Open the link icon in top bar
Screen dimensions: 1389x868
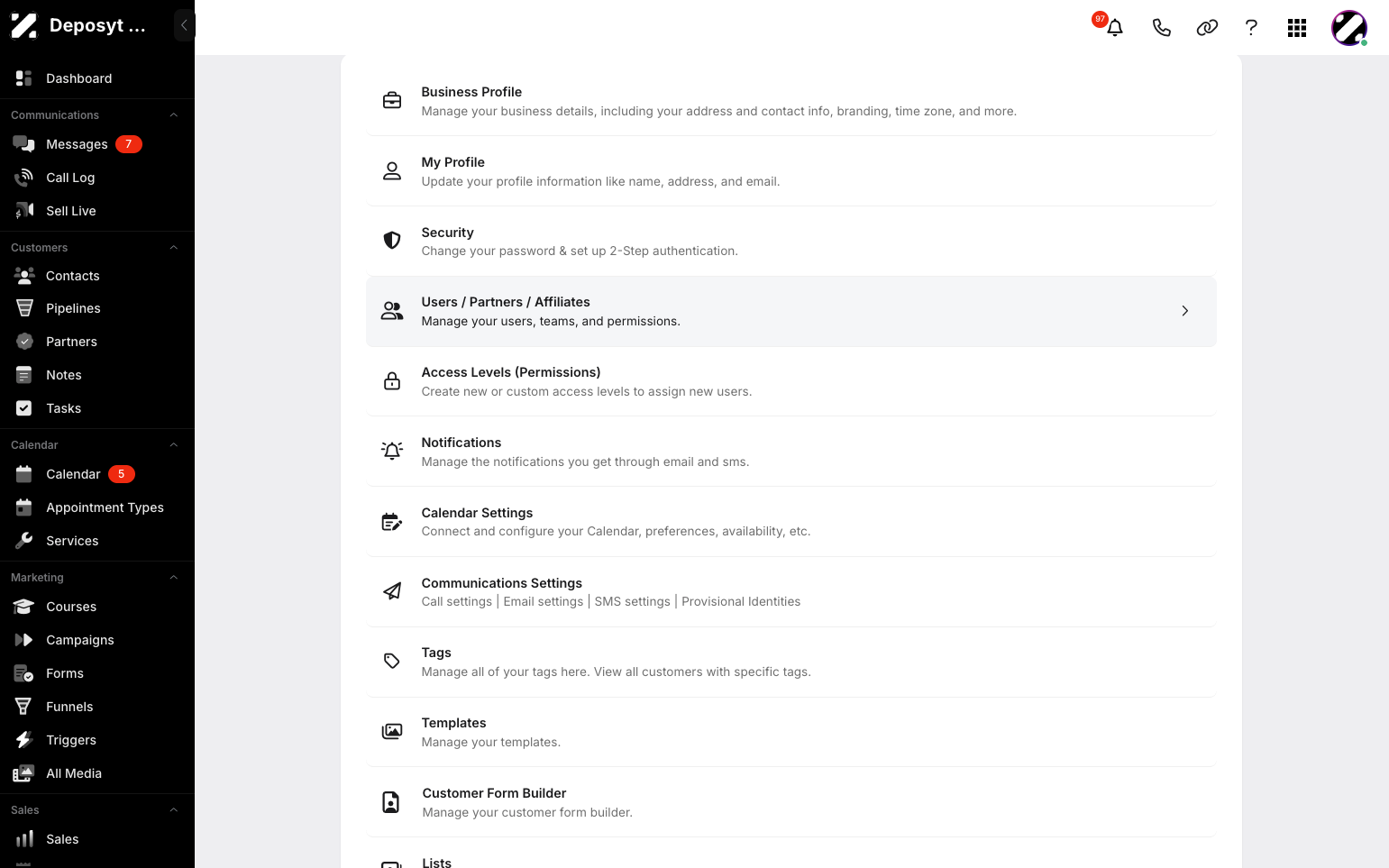point(1207,28)
